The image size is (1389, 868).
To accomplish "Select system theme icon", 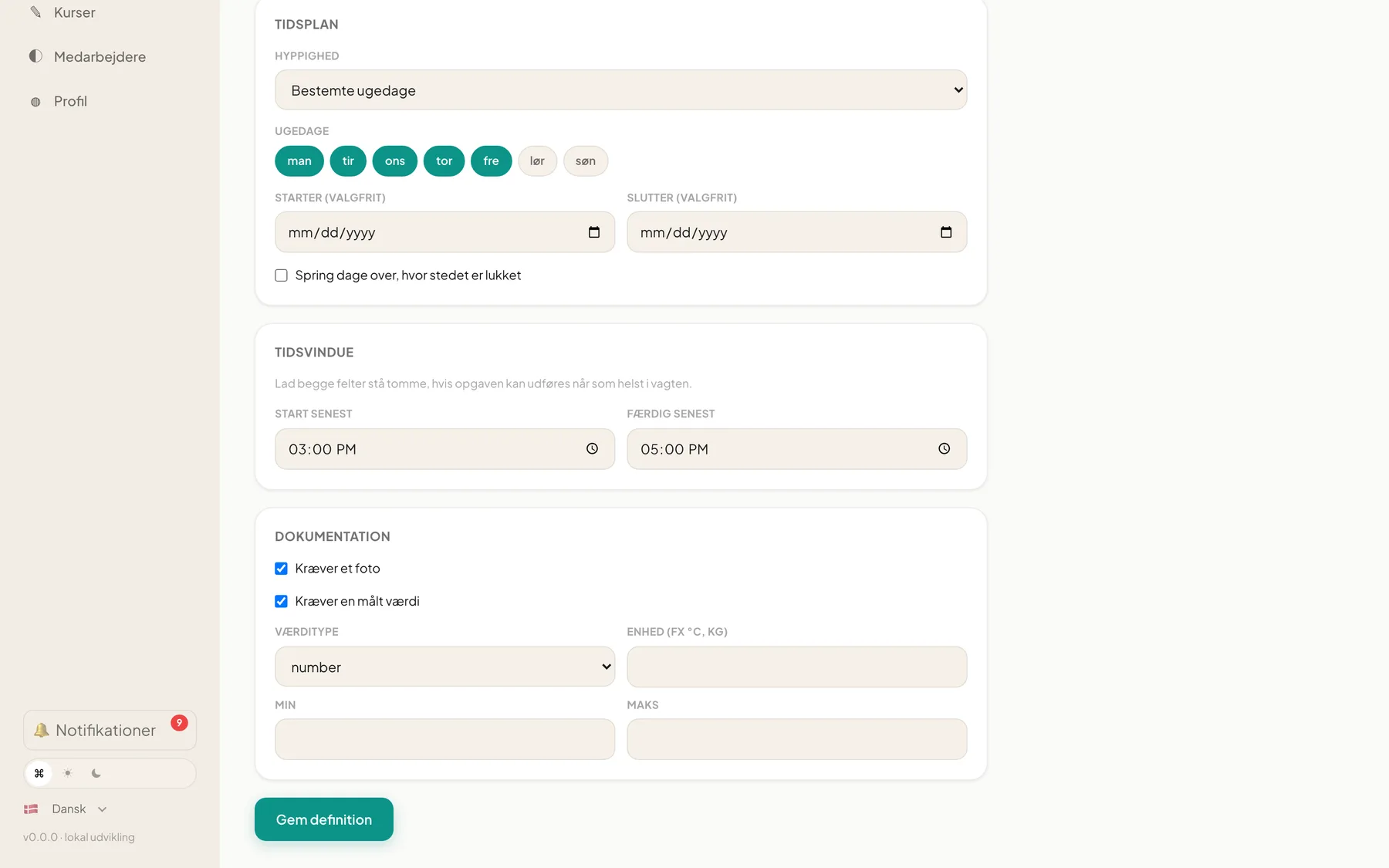I will pos(39,773).
